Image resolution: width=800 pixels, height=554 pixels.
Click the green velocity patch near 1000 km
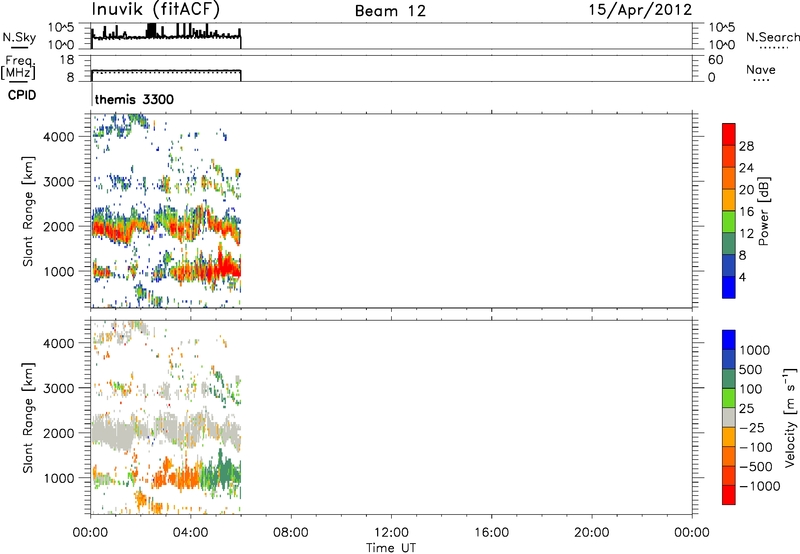click(222, 472)
